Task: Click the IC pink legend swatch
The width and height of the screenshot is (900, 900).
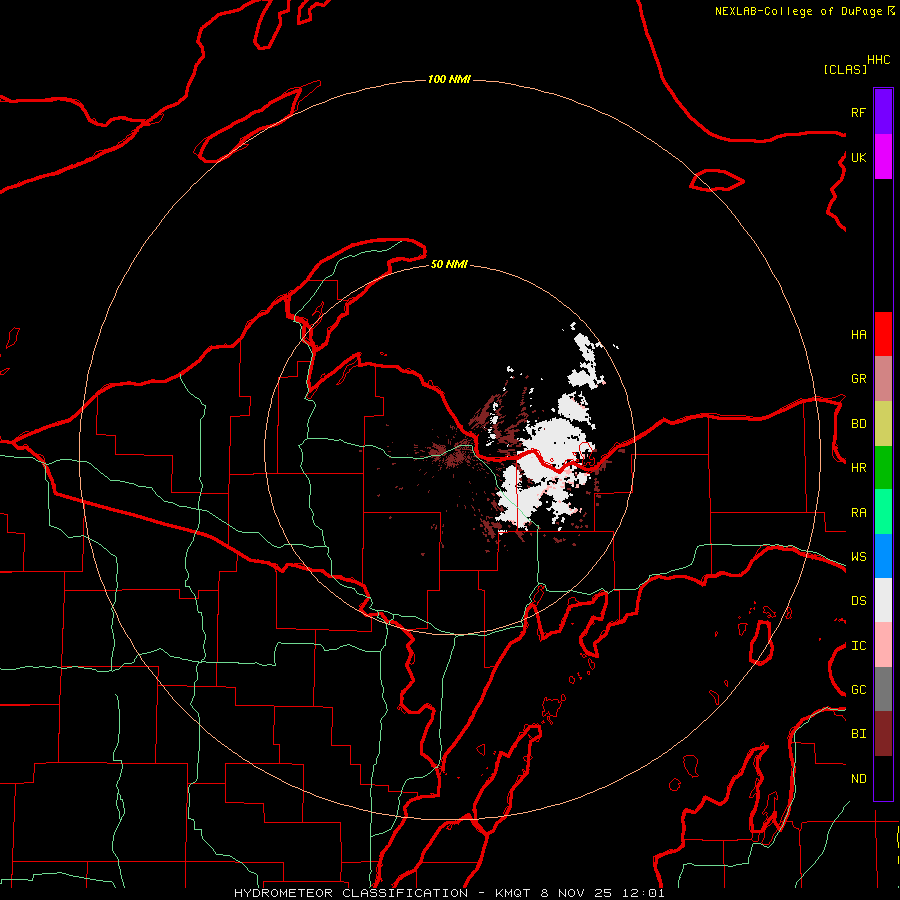Action: coord(883,645)
